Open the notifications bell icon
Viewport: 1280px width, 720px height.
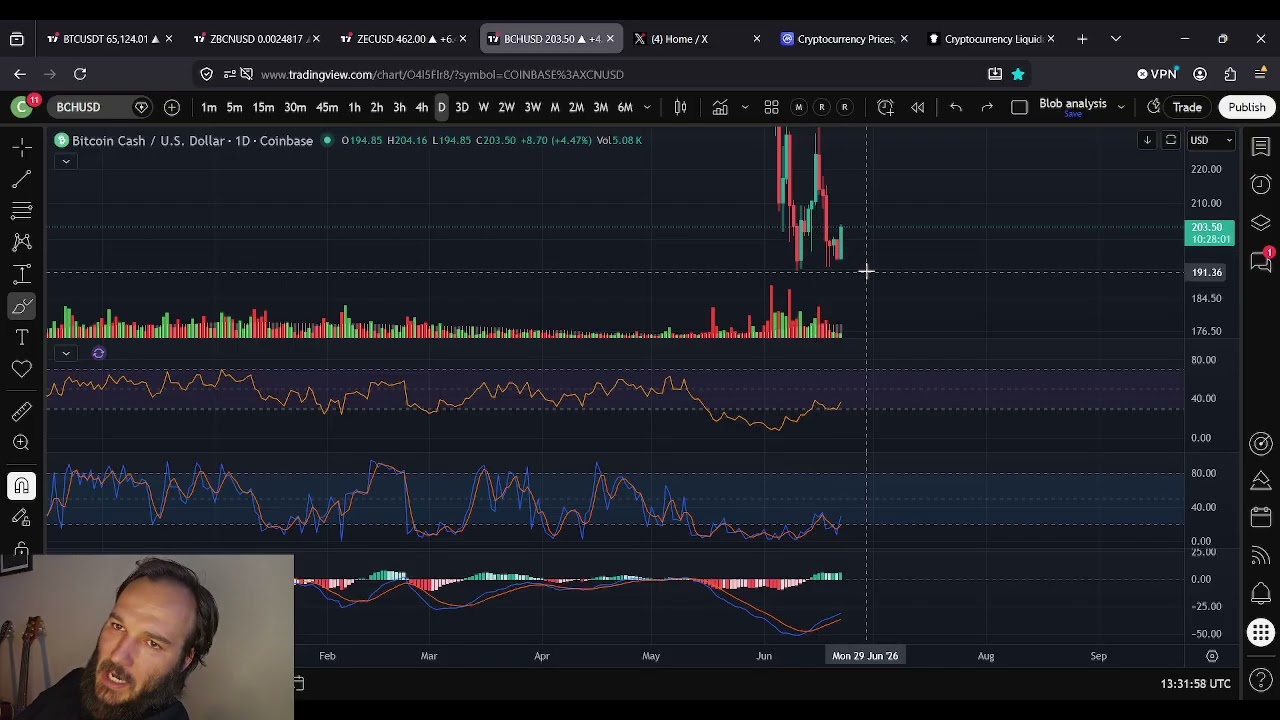click(1261, 594)
